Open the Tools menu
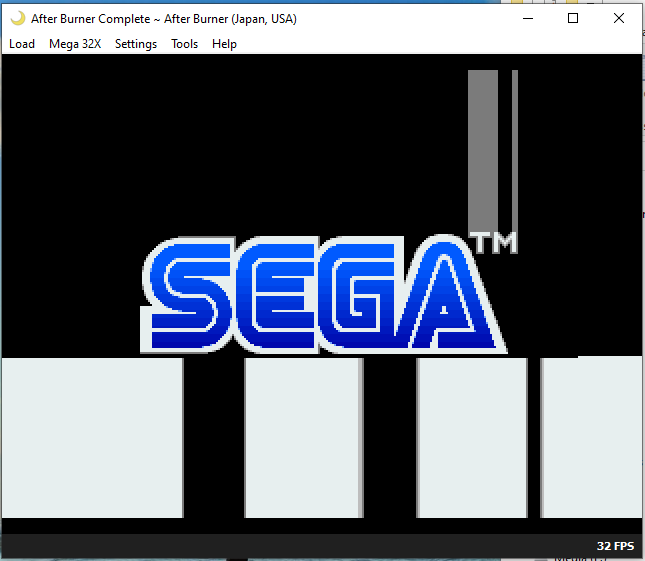The width and height of the screenshot is (645, 561). tap(184, 44)
